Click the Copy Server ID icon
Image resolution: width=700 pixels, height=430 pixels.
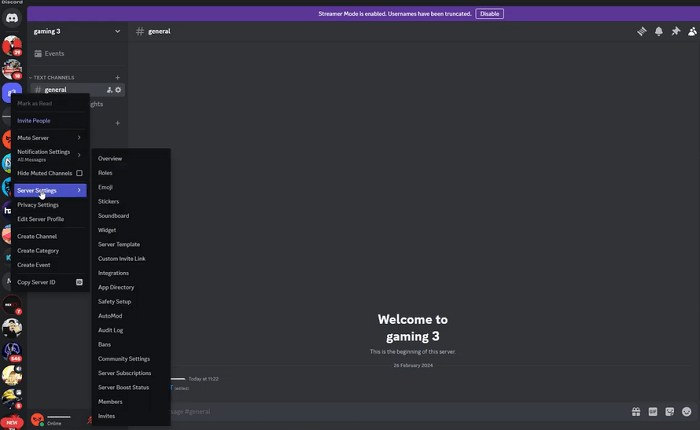[x=79, y=282]
